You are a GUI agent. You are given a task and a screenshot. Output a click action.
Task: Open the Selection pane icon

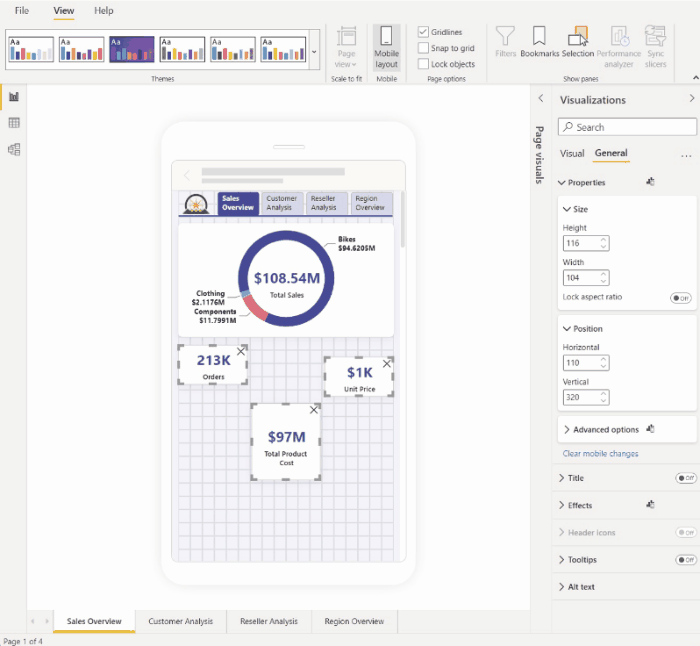point(578,42)
